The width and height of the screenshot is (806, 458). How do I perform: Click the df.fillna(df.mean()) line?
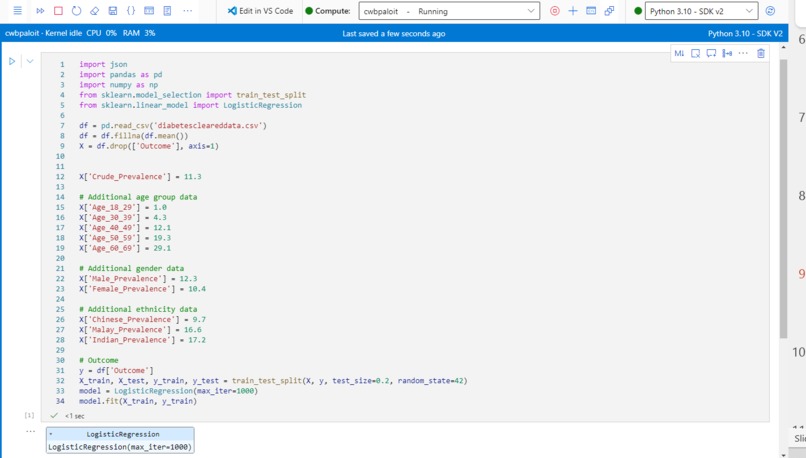click(x=134, y=136)
